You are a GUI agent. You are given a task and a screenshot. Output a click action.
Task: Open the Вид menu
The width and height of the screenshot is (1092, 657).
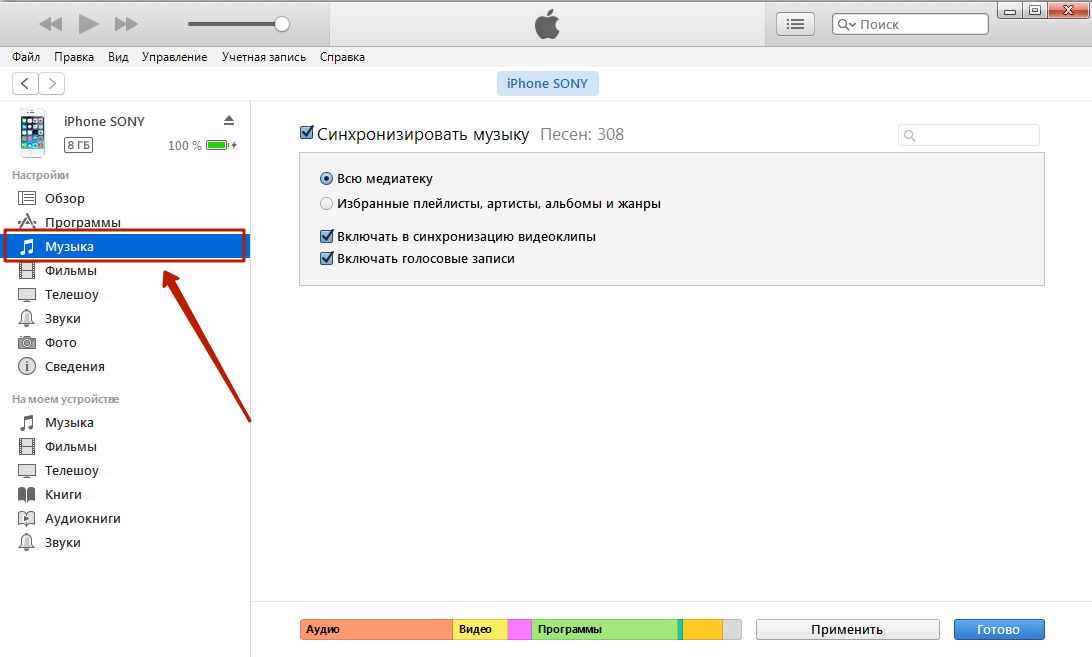pyautogui.click(x=118, y=57)
